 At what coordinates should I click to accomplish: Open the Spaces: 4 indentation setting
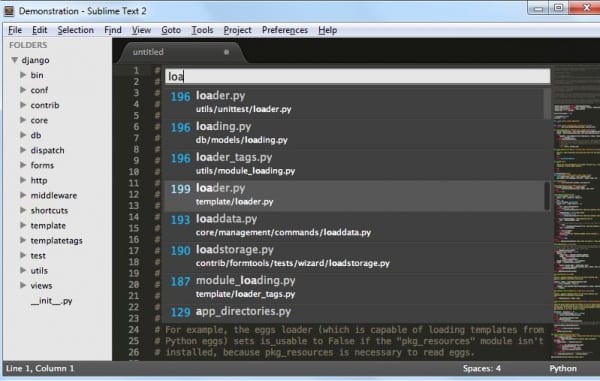pos(482,369)
